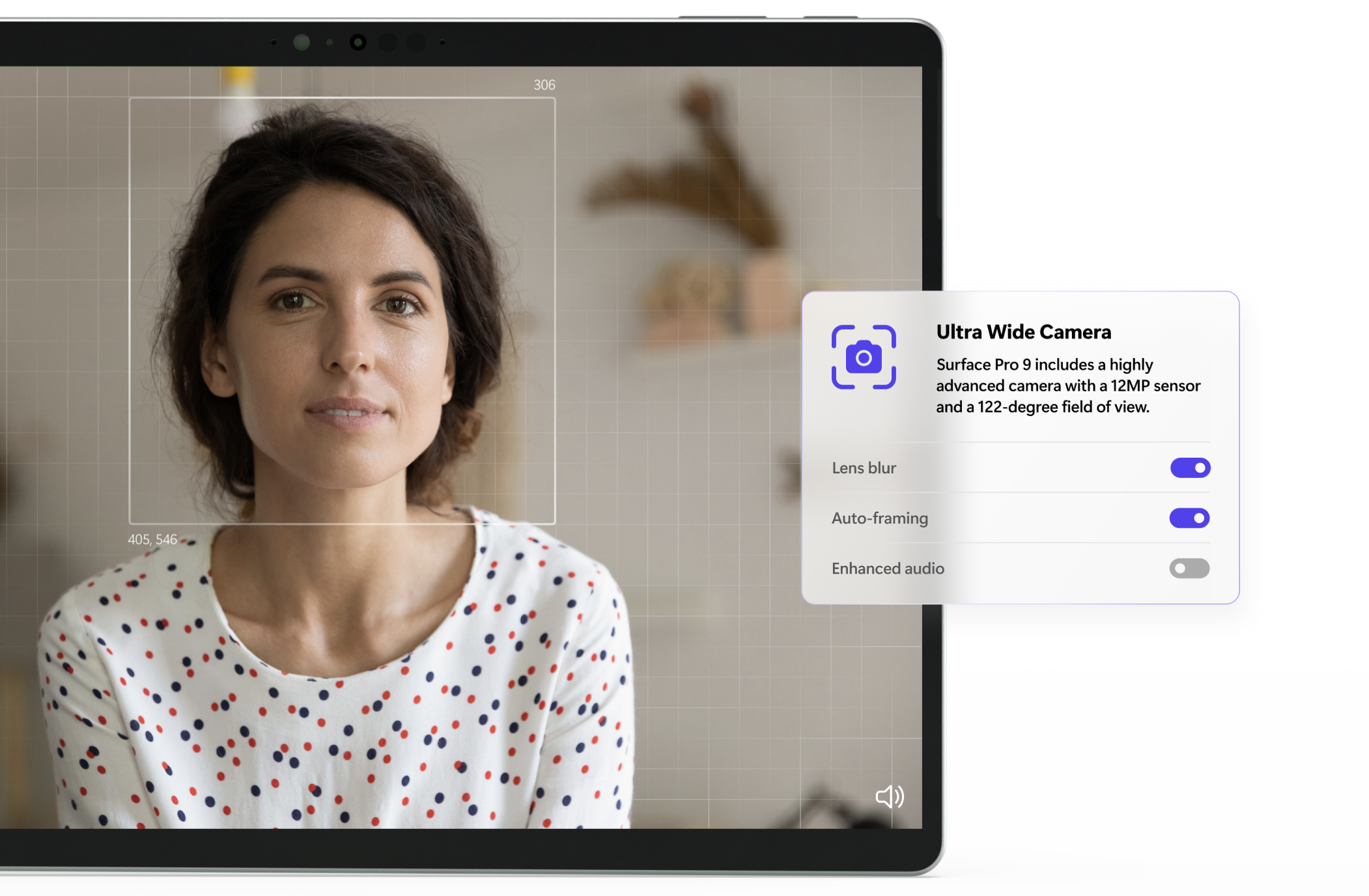1369x896 pixels.
Task: Click the Enhanced audio label
Action: click(x=888, y=568)
